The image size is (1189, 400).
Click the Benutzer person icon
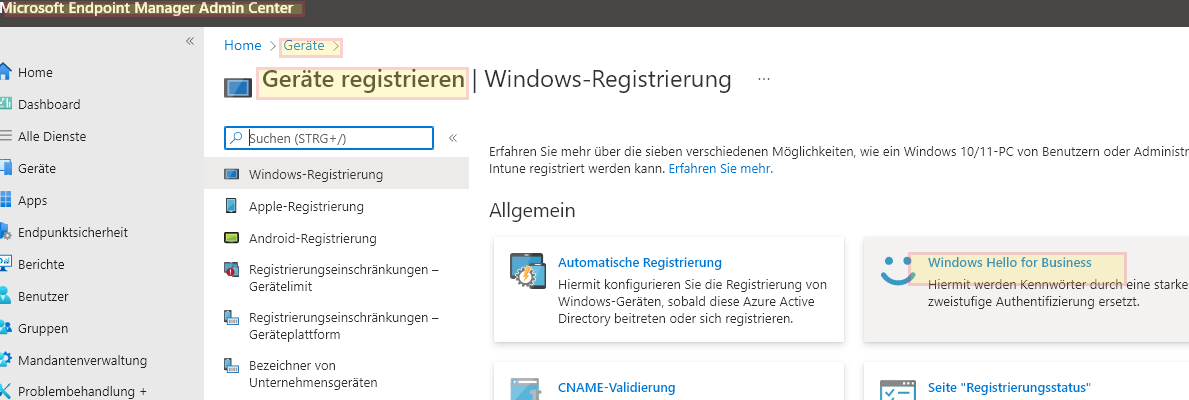coord(5,296)
